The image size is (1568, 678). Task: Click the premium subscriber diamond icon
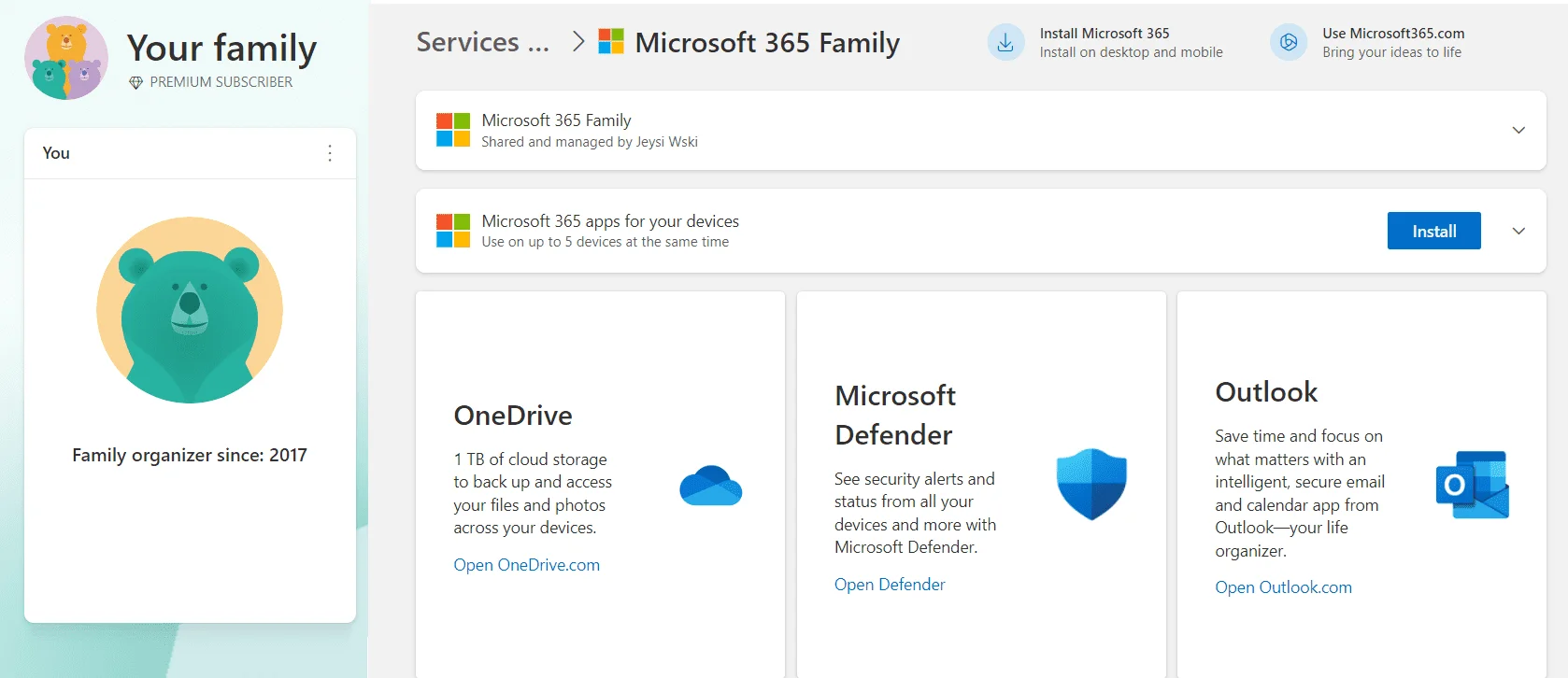click(135, 82)
